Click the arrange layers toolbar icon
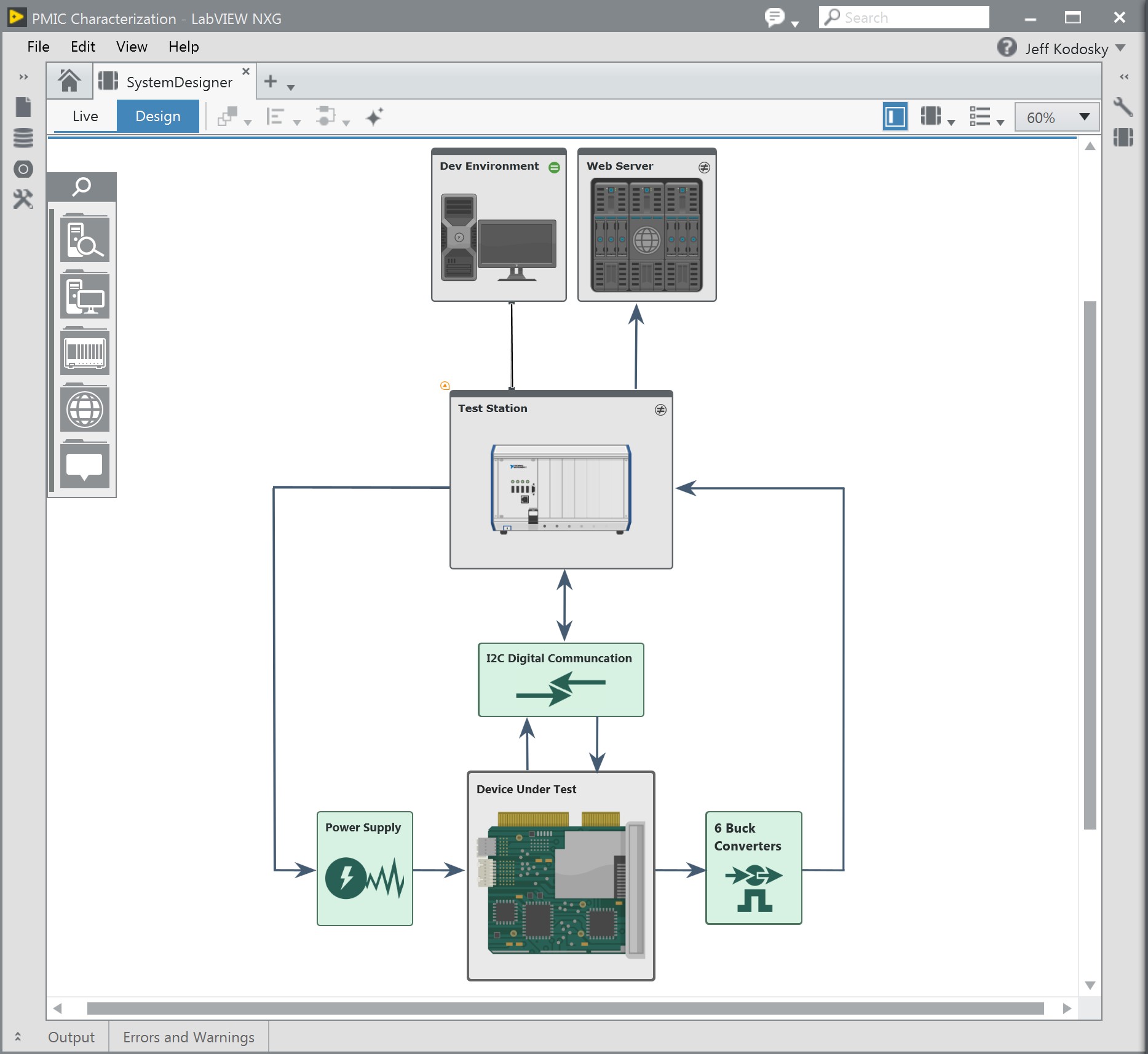Image resolution: width=1148 pixels, height=1054 pixels. point(228,116)
